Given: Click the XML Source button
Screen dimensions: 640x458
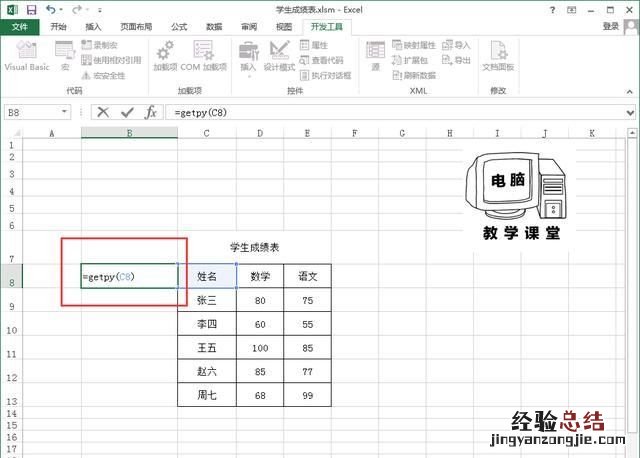Looking at the screenshot, I should [376, 55].
